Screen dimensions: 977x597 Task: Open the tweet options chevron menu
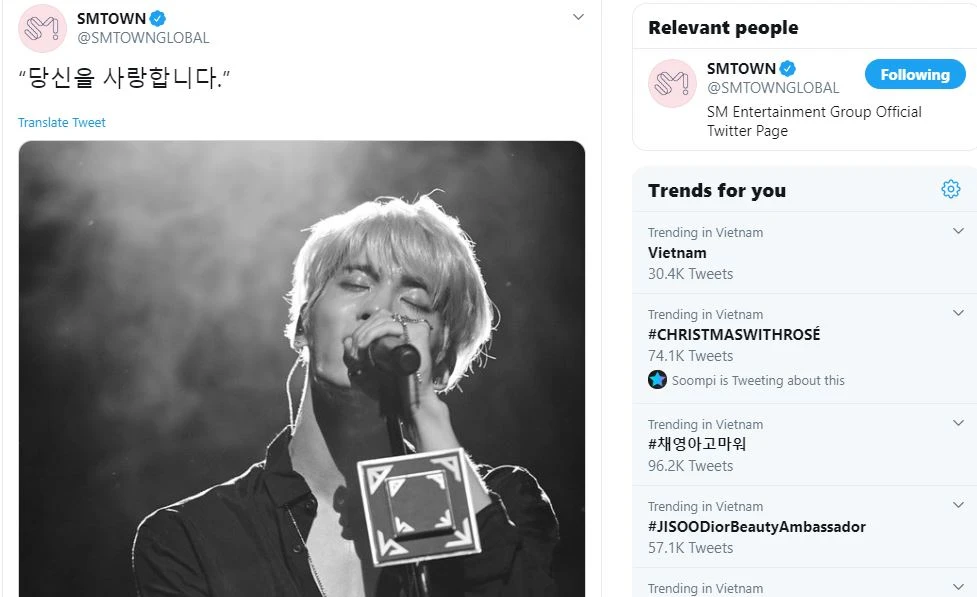tap(578, 17)
